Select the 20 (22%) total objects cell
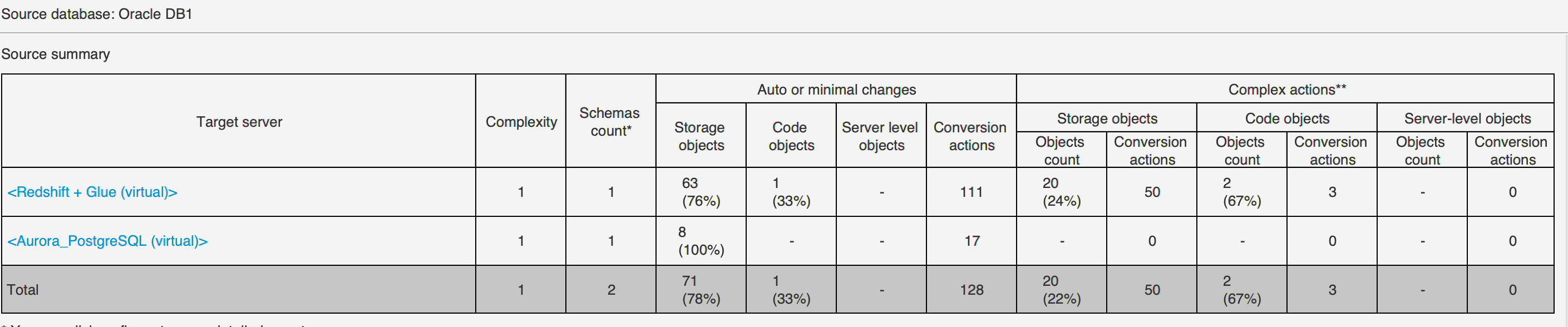 click(x=1061, y=290)
